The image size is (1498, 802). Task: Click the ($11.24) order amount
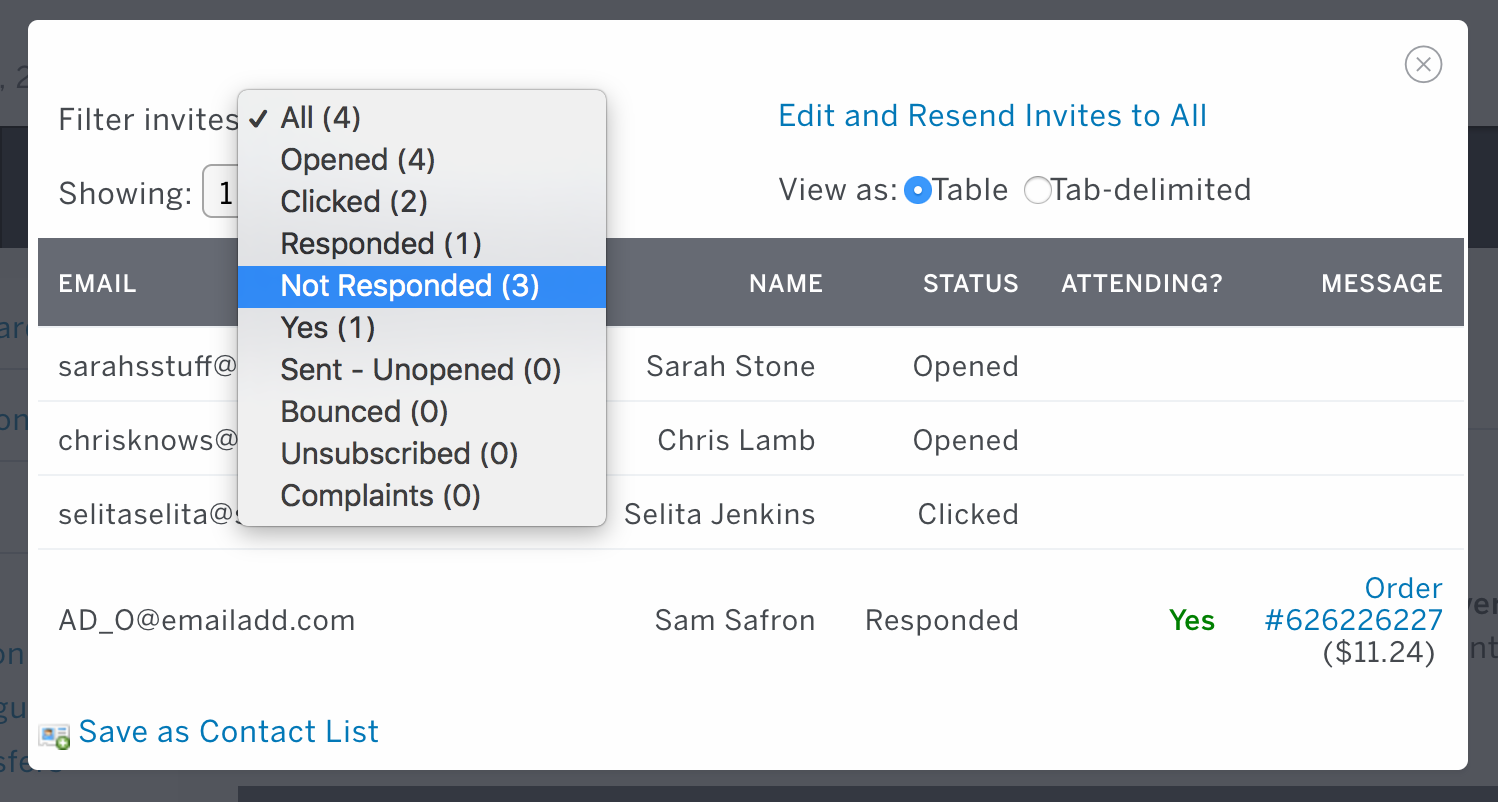pyautogui.click(x=1379, y=654)
